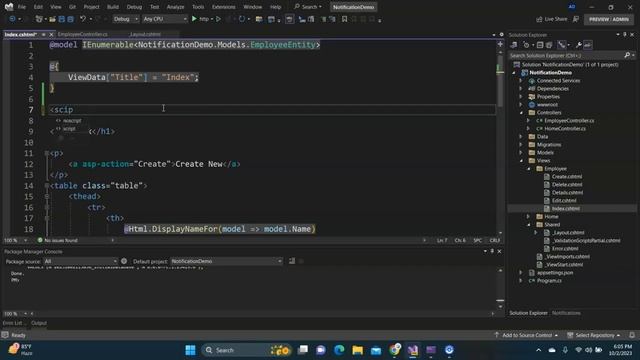Click Add to Source Control
Image resolution: width=640 pixels, height=360 pixels.
527,335
